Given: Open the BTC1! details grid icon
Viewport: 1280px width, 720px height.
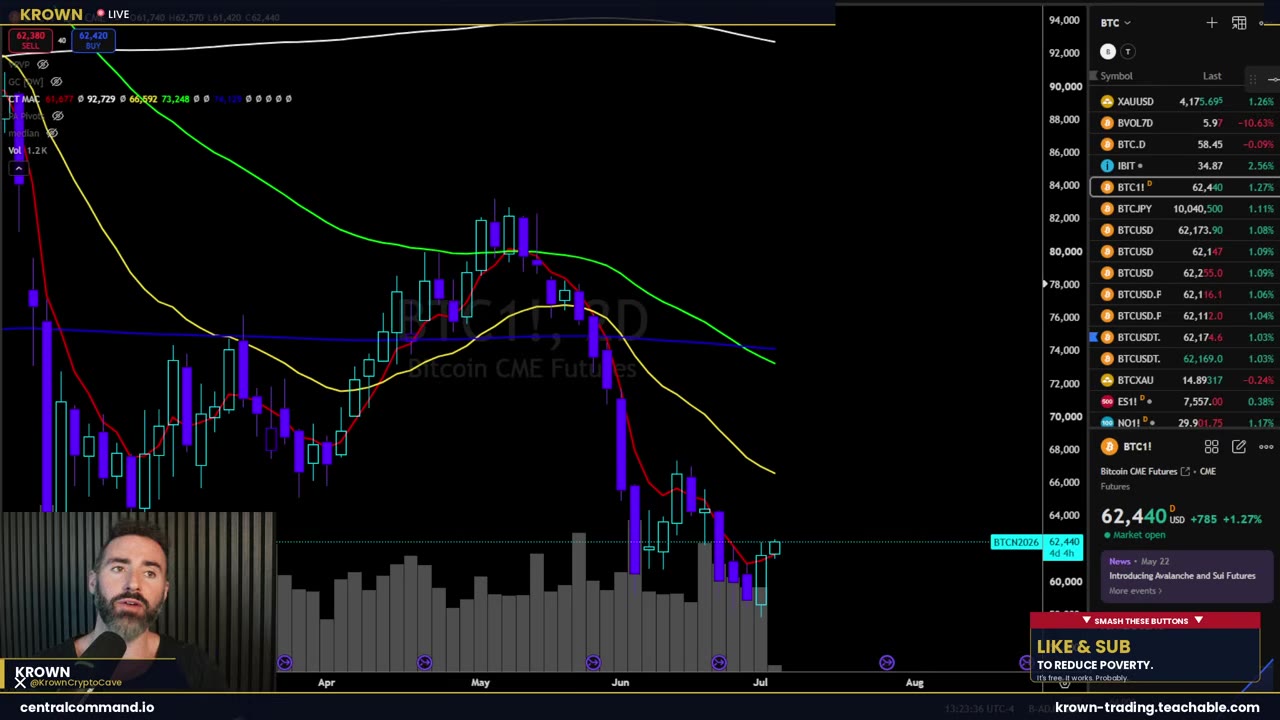Looking at the screenshot, I should (1212, 447).
